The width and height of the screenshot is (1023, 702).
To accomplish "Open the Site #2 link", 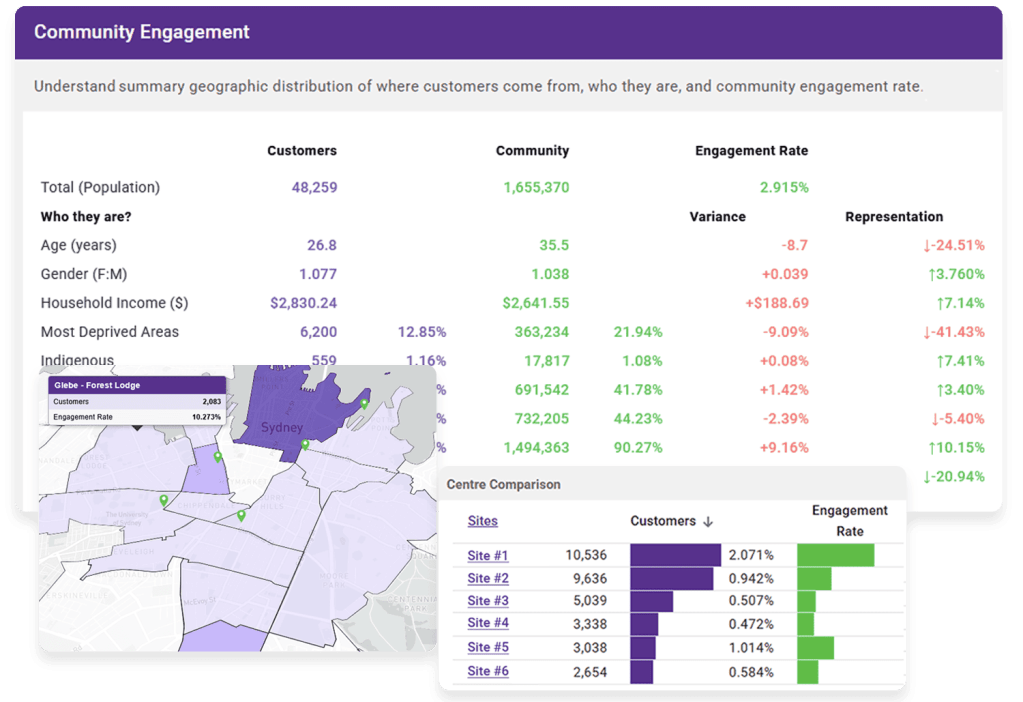I will pyautogui.click(x=488, y=579).
